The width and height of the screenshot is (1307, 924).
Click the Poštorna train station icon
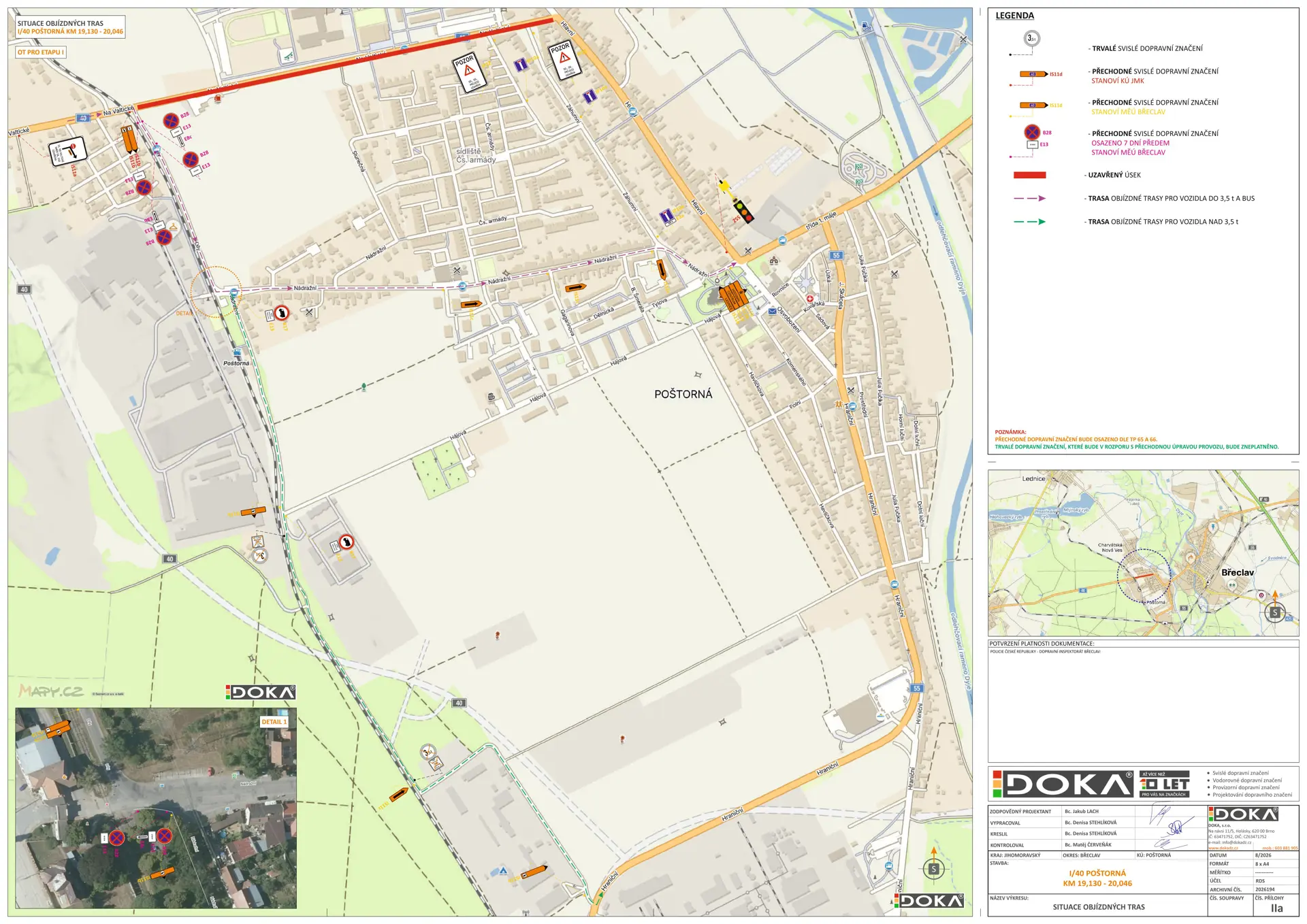(237, 352)
